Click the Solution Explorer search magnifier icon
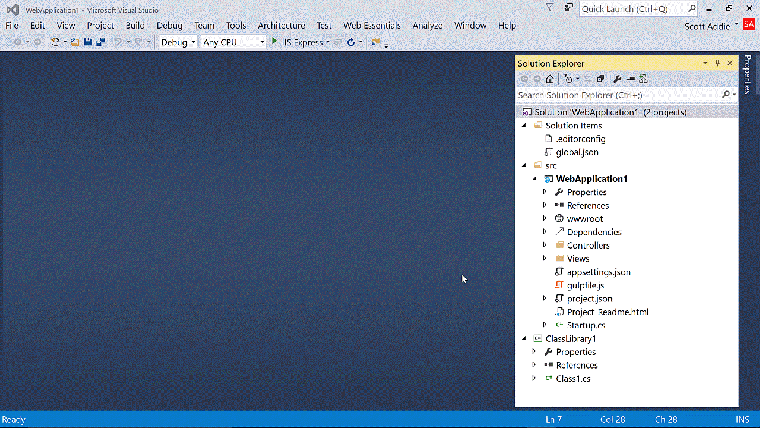Screen dimensions: 760x428 pyautogui.click(x=726, y=95)
